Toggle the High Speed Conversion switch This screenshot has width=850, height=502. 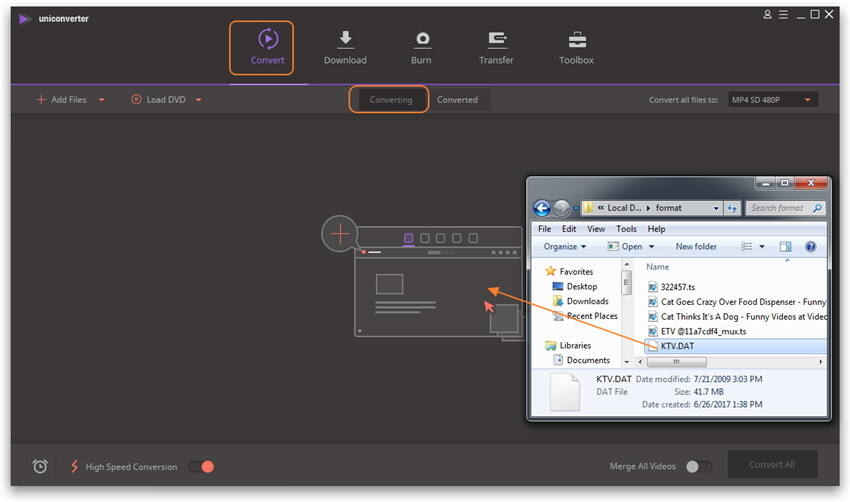point(202,466)
